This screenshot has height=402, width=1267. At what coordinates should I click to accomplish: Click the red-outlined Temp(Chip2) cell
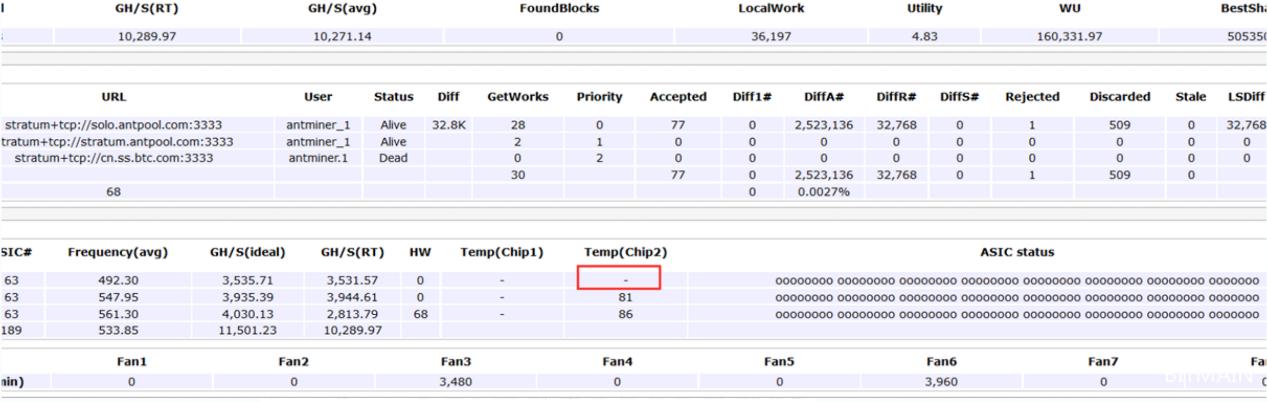[x=618, y=279]
